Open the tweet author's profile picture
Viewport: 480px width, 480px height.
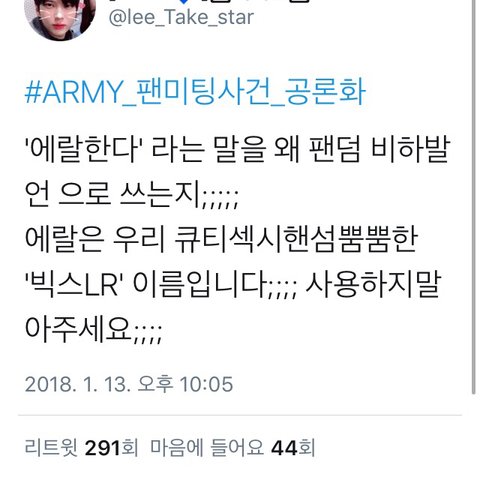coord(60,18)
